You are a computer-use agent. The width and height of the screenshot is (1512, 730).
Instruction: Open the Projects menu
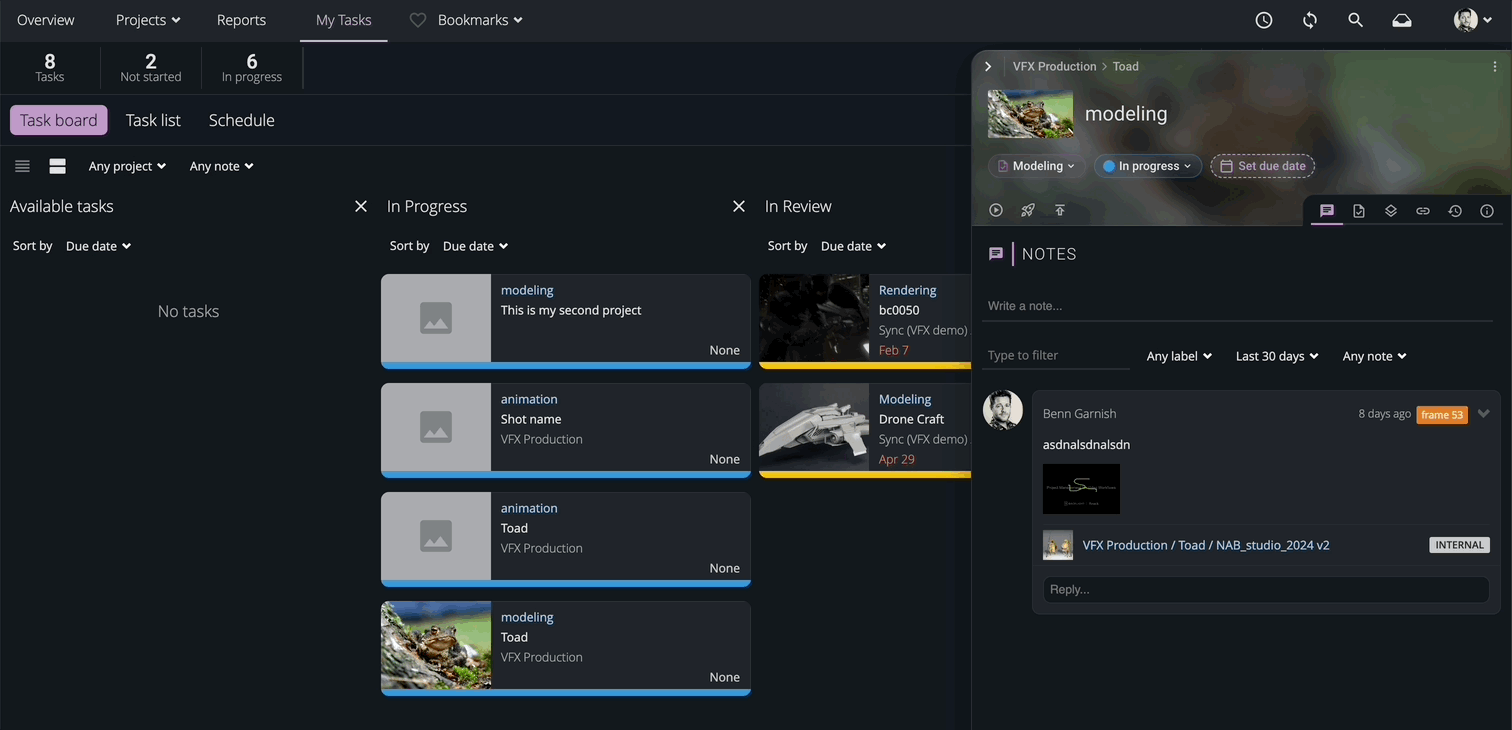tap(147, 19)
